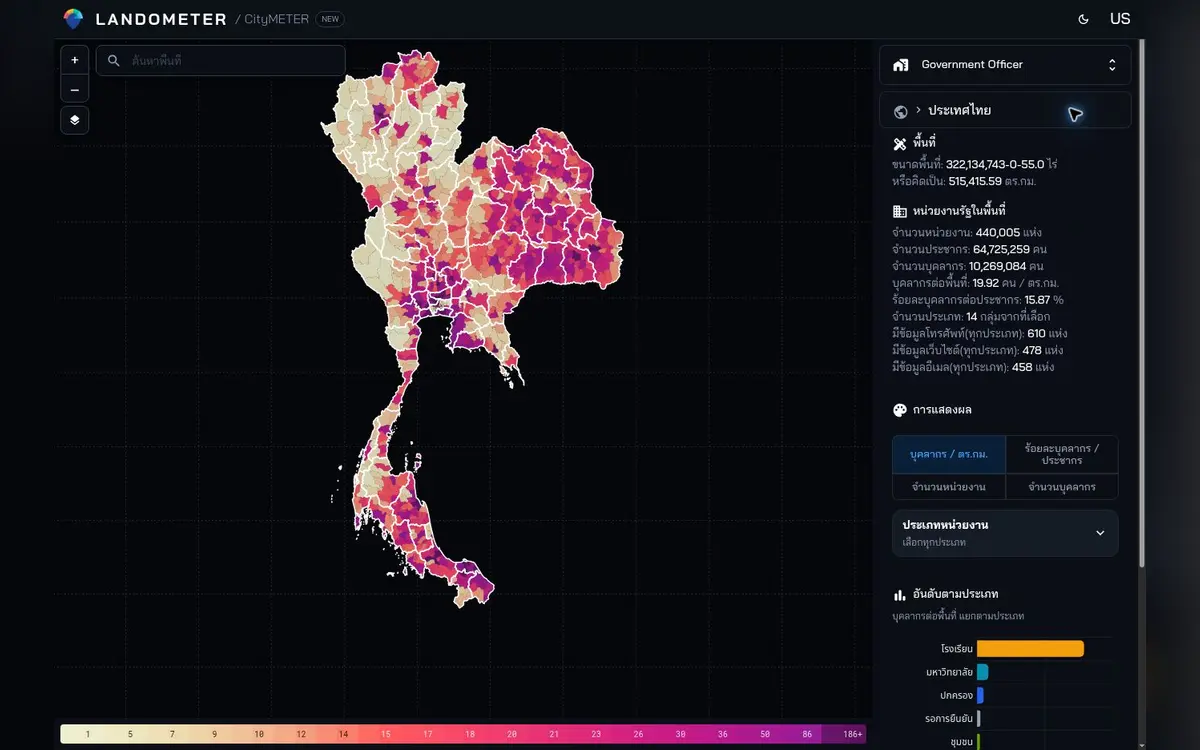This screenshot has width=1200, height=750.
Task: Click the bar chart icon by อันดับตามประเภท
Action: (x=899, y=595)
